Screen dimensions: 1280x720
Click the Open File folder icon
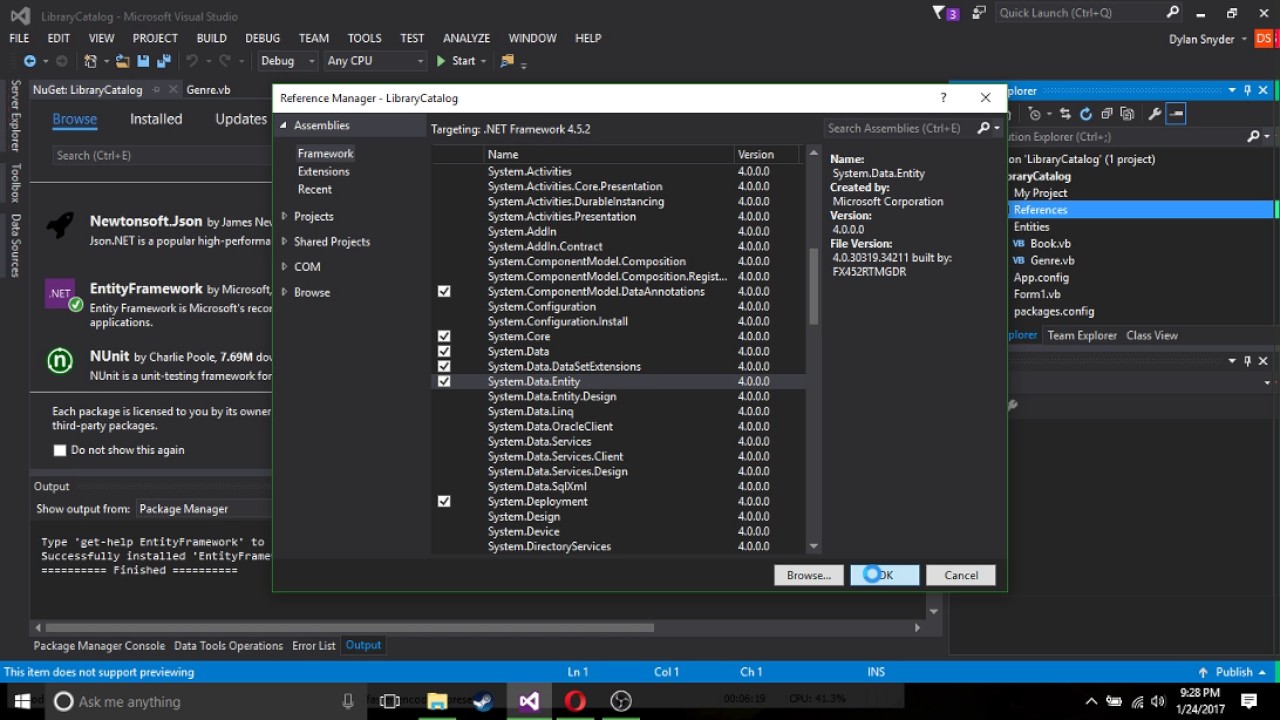pos(123,61)
